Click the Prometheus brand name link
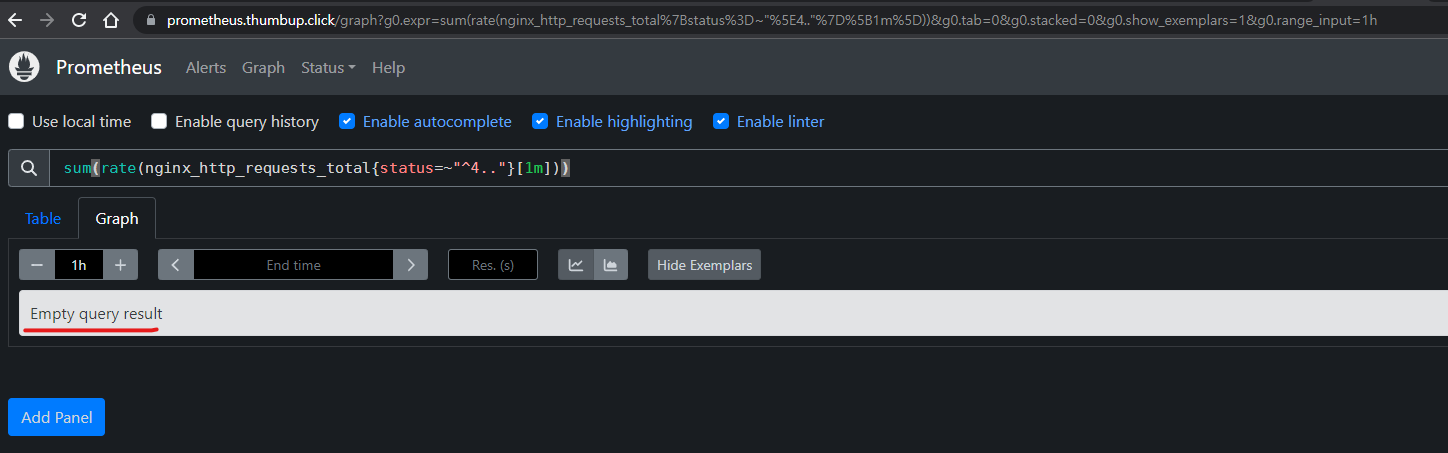Screen dimensions: 1448x453 coord(109,67)
